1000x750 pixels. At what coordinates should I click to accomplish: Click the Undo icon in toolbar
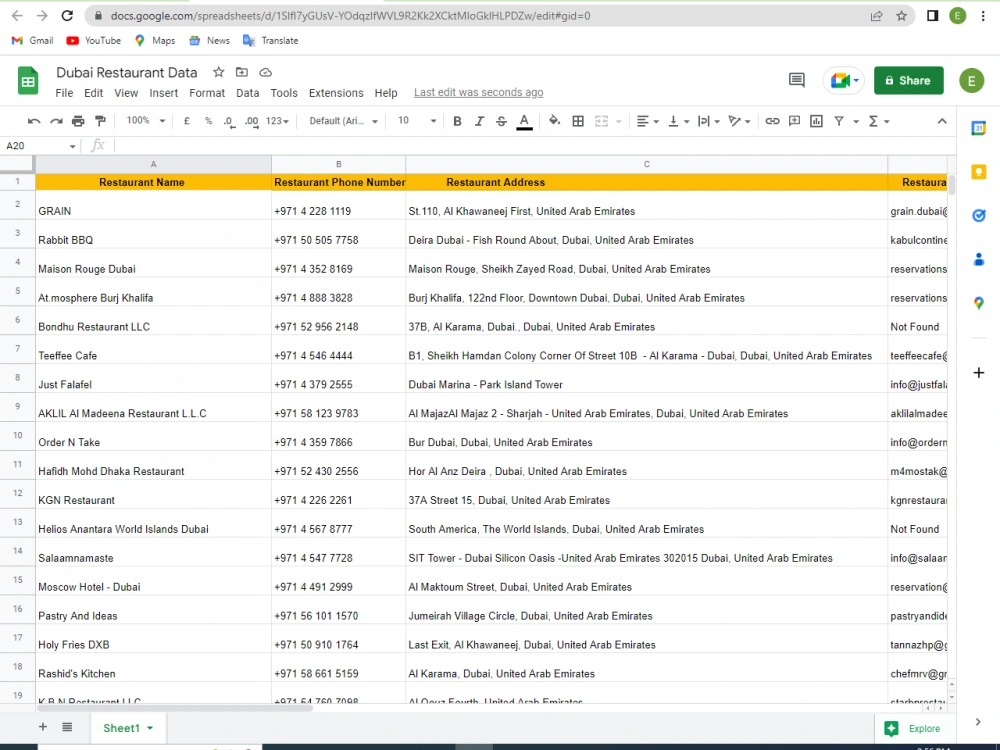34,121
